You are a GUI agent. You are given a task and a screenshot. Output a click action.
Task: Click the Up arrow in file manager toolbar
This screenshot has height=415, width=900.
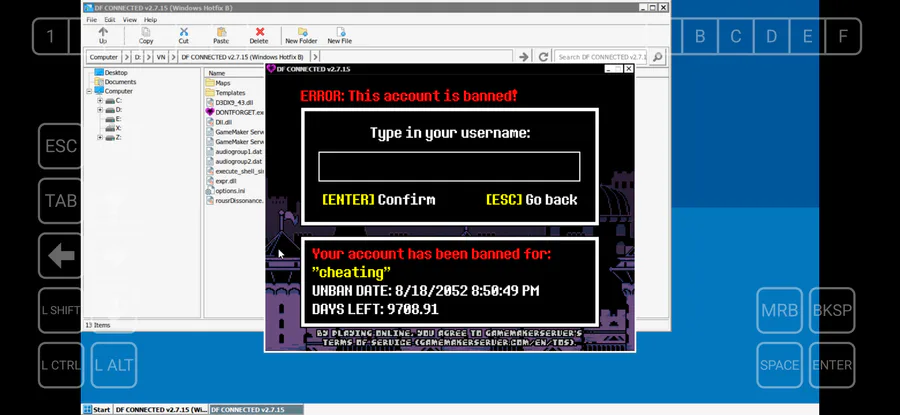pyautogui.click(x=103, y=35)
